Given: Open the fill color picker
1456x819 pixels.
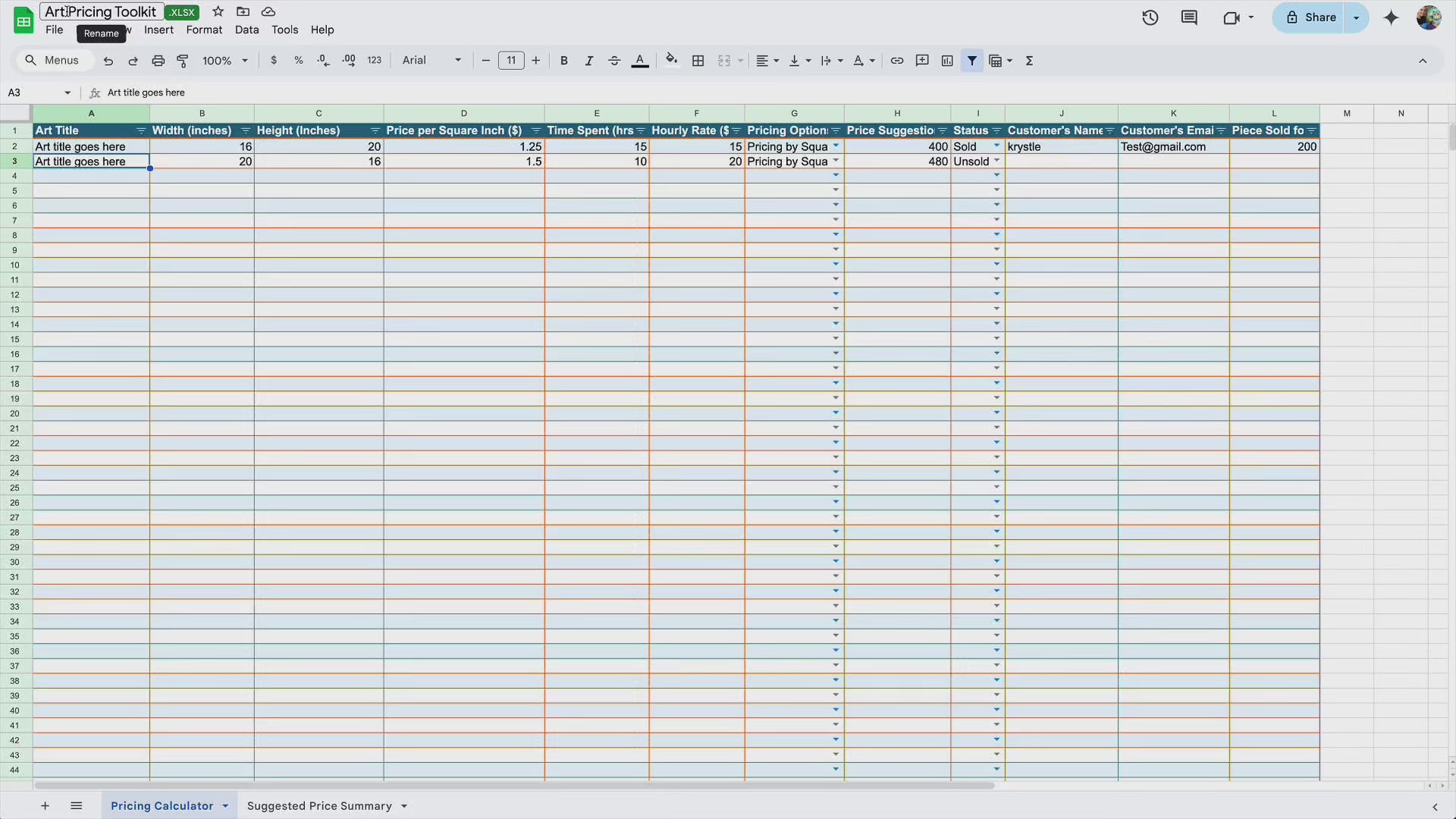Looking at the screenshot, I should 671,61.
